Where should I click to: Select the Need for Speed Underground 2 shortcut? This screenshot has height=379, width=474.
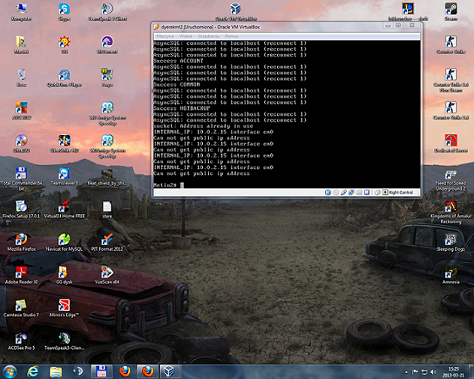point(451,181)
